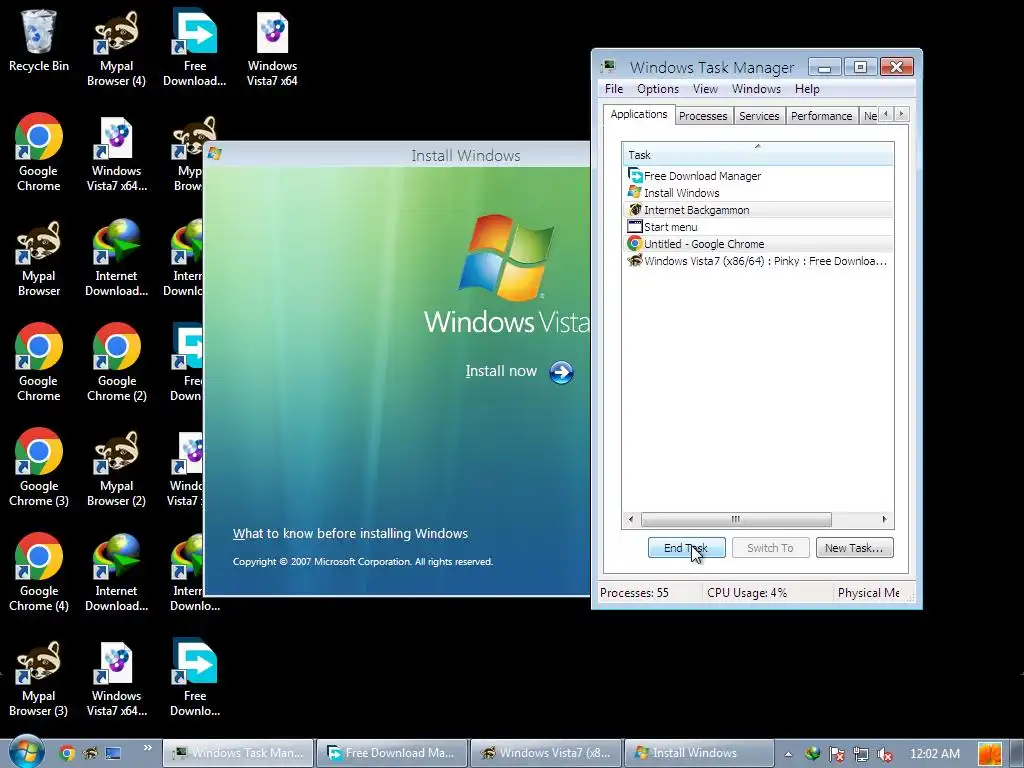Launch Chrome from the quick launch bar
Image resolution: width=1024 pixels, height=768 pixels.
point(67,753)
